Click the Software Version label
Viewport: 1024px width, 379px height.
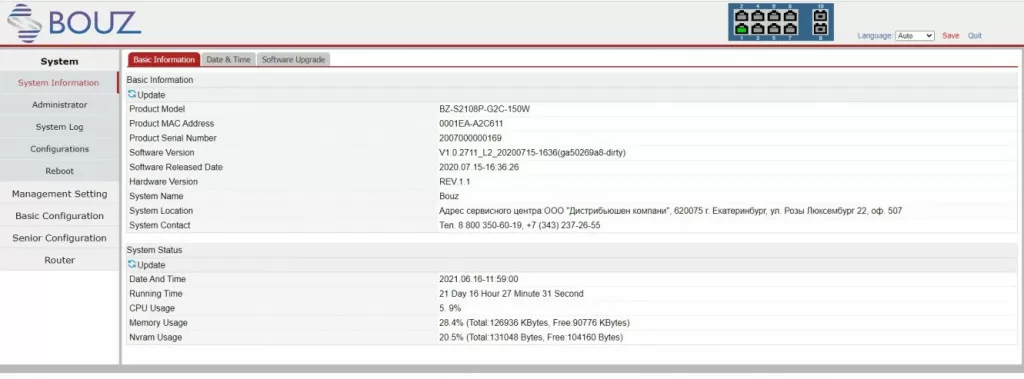tap(161, 152)
